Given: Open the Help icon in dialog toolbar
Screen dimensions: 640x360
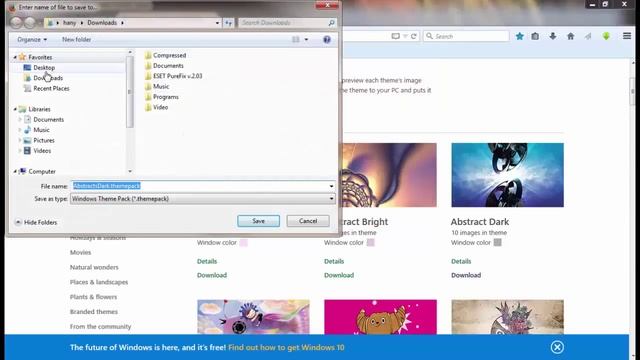Looking at the screenshot, I should (327, 40).
